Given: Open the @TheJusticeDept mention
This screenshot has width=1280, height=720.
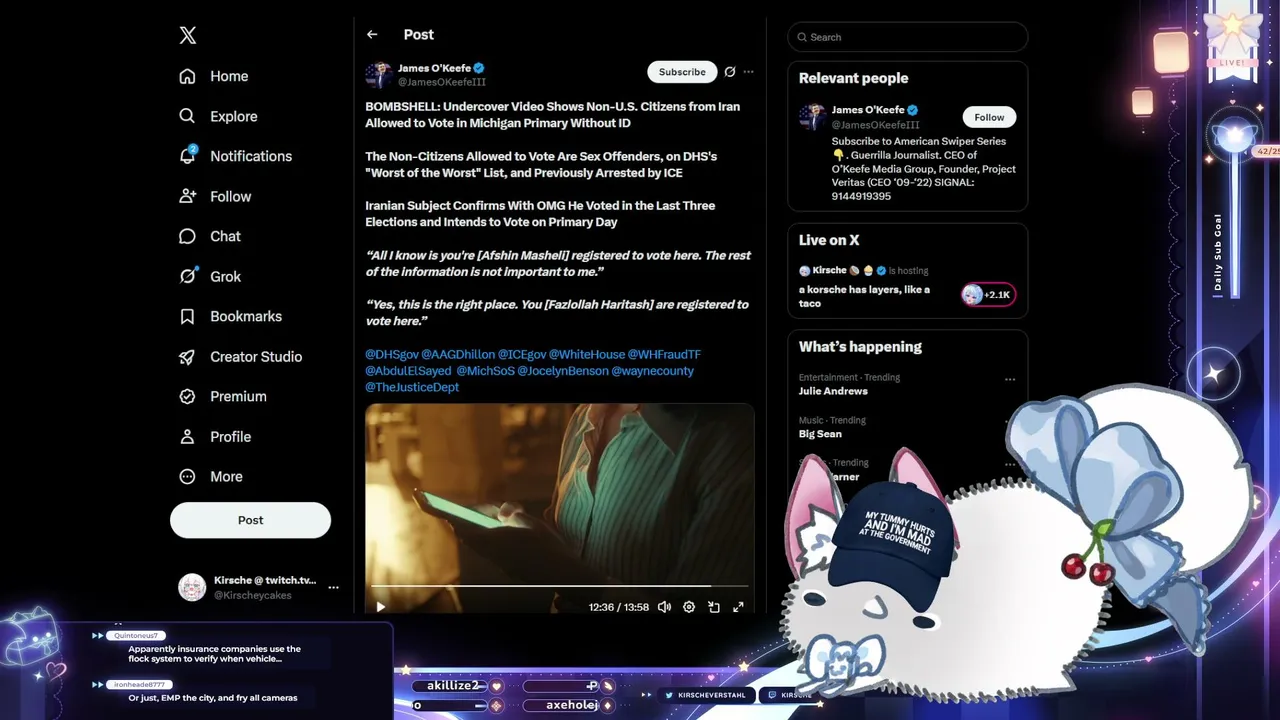Looking at the screenshot, I should point(412,387).
